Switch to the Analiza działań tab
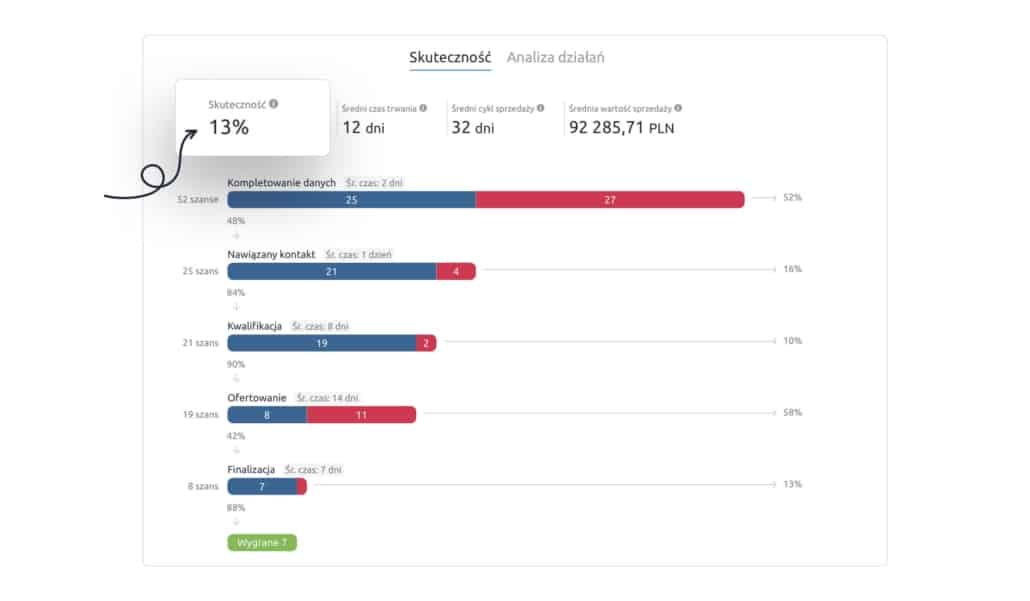This screenshot has width=1030, height=601. click(556, 58)
